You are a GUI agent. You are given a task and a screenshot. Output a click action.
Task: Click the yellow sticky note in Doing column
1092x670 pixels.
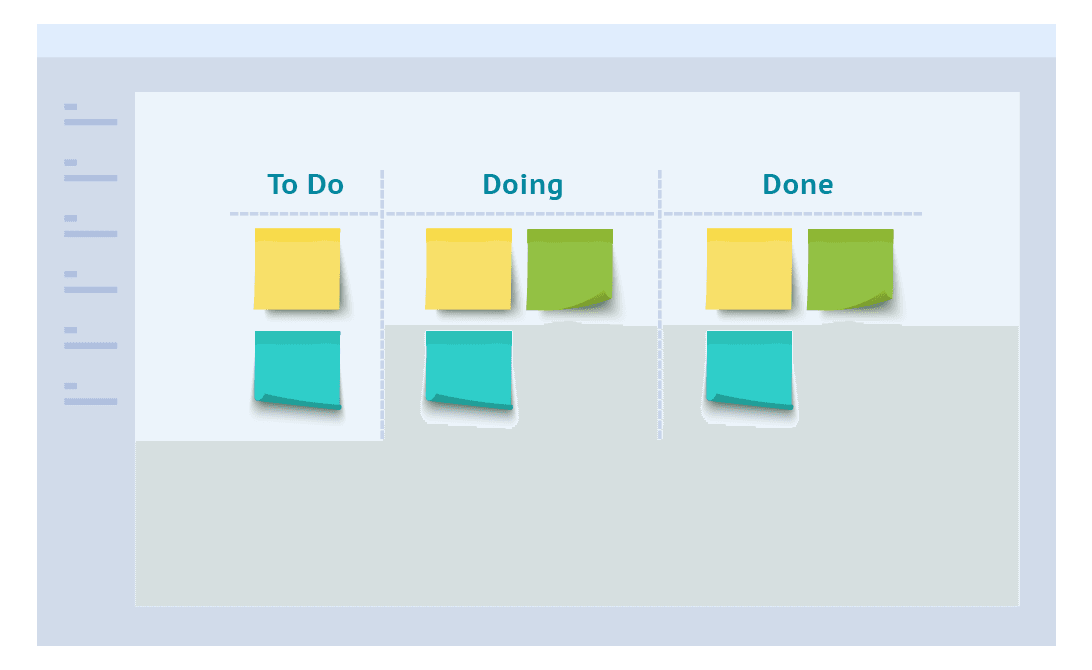coord(469,269)
